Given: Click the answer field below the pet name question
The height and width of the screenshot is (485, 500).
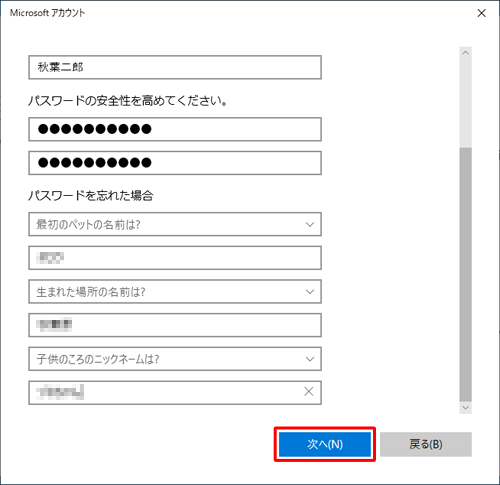Looking at the screenshot, I should [x=175, y=258].
